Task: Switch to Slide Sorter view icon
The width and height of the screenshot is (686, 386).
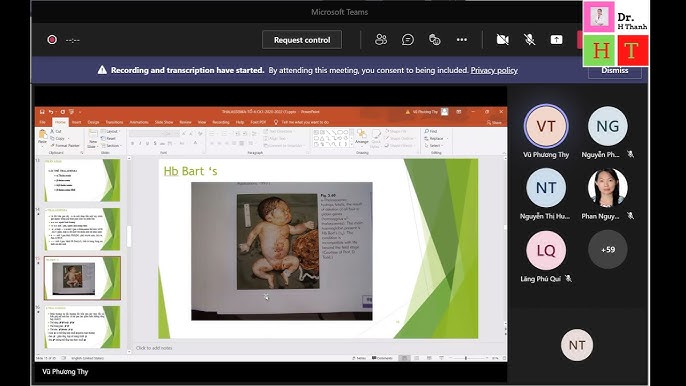Action: click(416, 358)
